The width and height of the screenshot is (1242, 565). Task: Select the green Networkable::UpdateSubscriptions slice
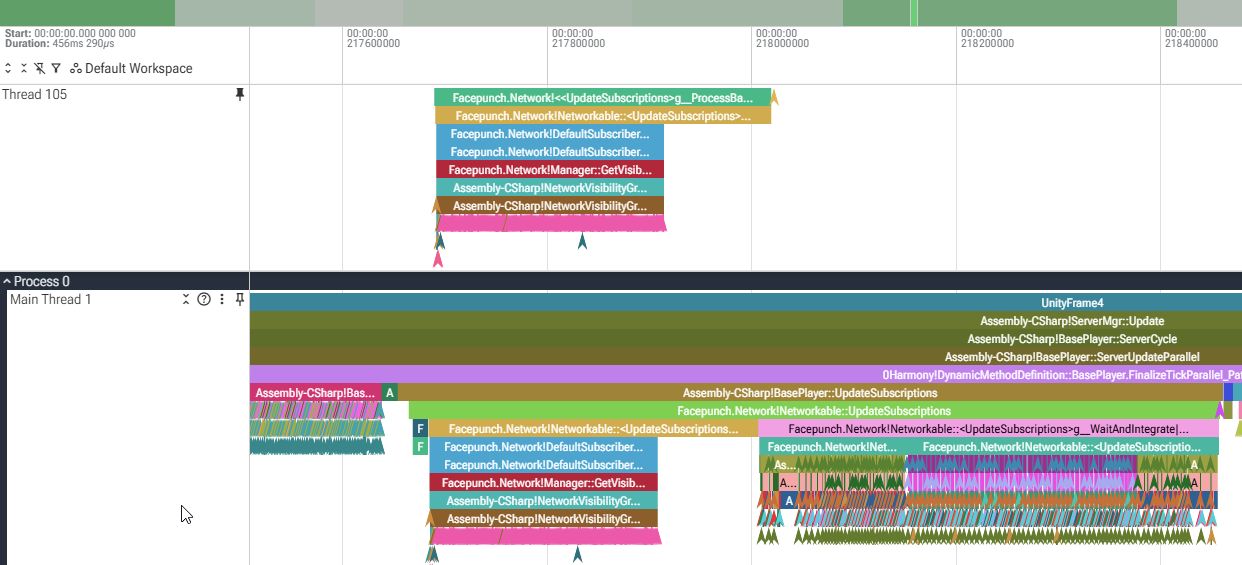[x=814, y=411]
